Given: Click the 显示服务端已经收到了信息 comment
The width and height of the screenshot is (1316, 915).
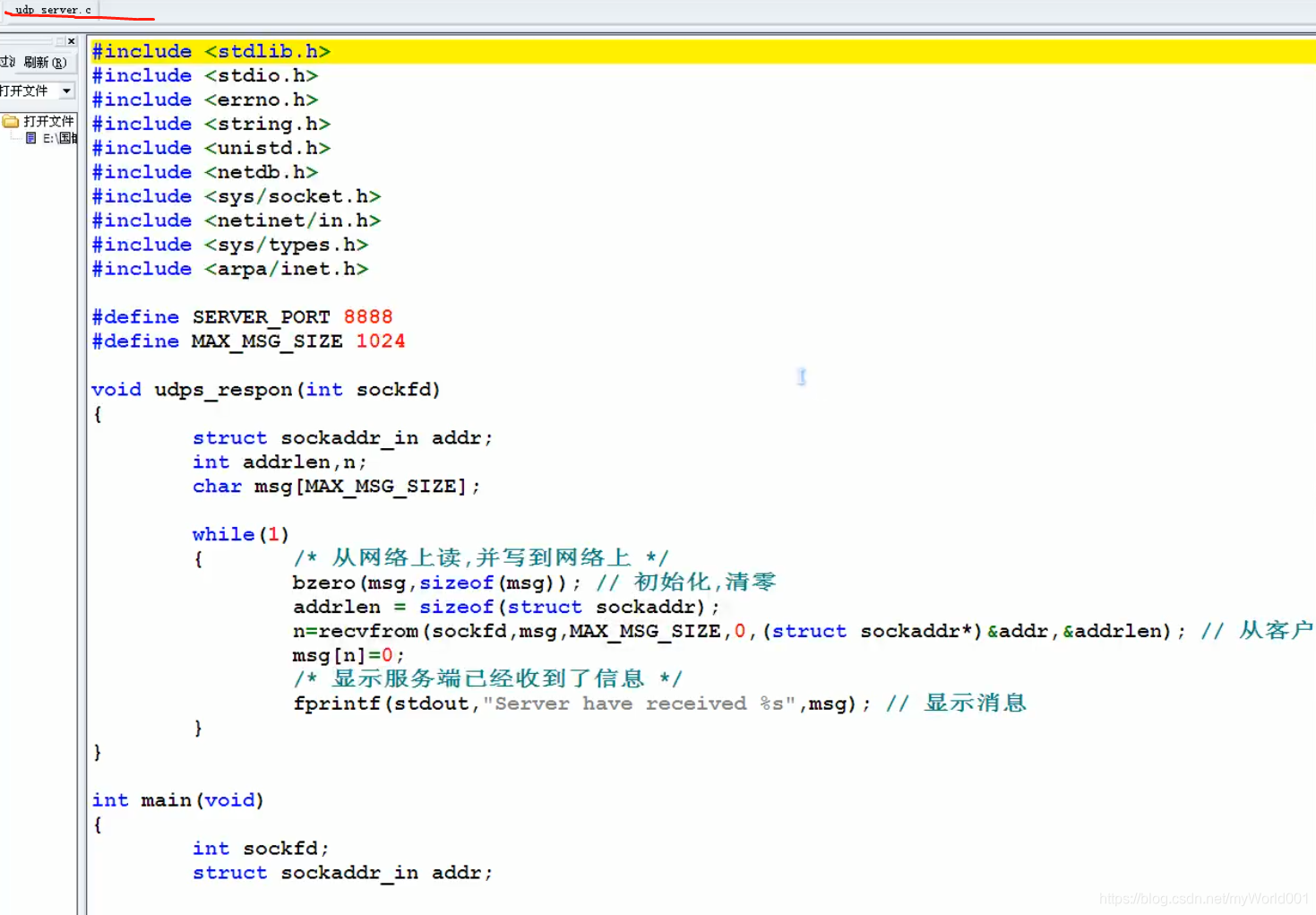Looking at the screenshot, I should [x=487, y=679].
